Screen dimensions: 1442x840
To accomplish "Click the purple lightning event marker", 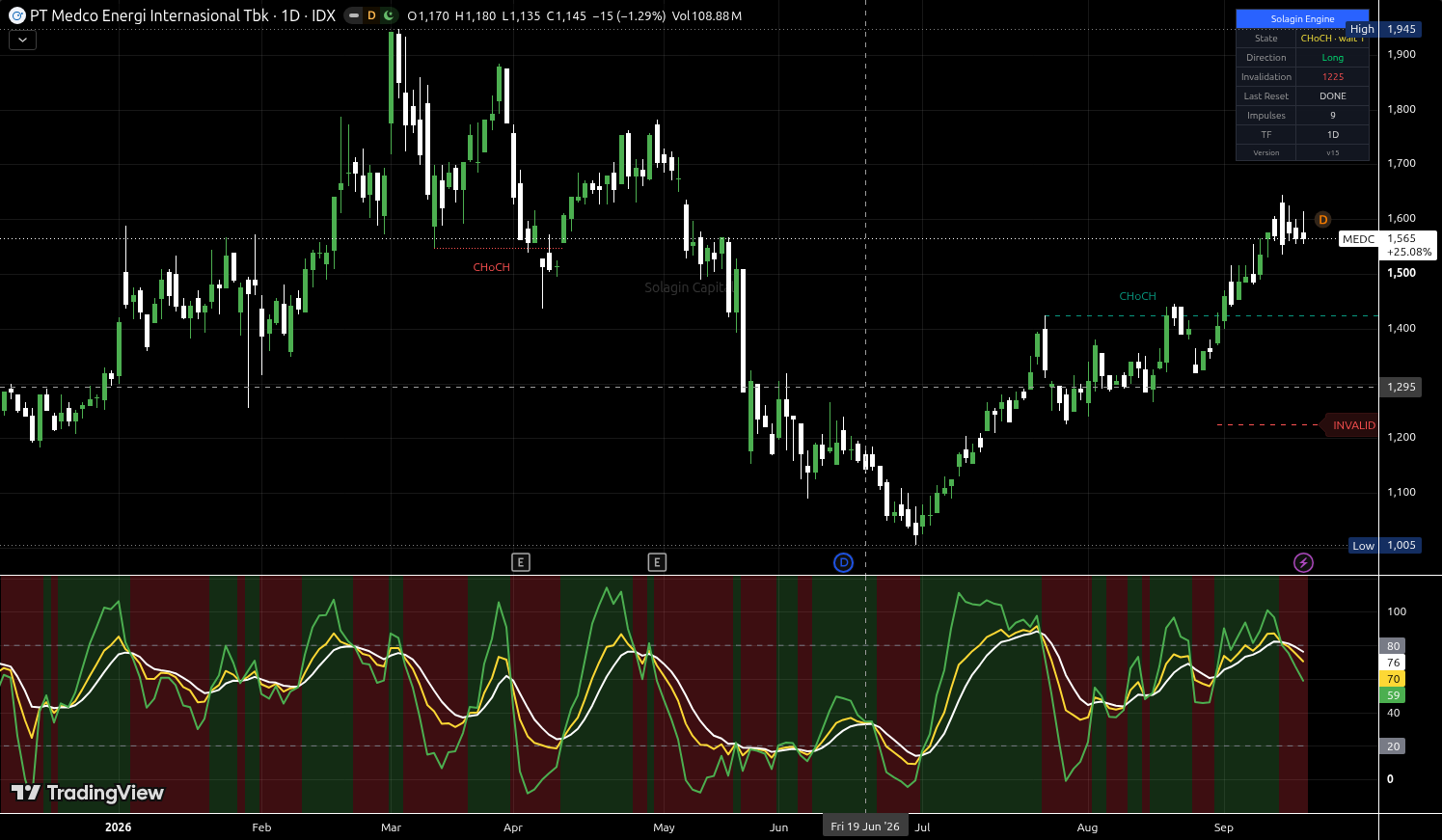I will tap(1303, 562).
